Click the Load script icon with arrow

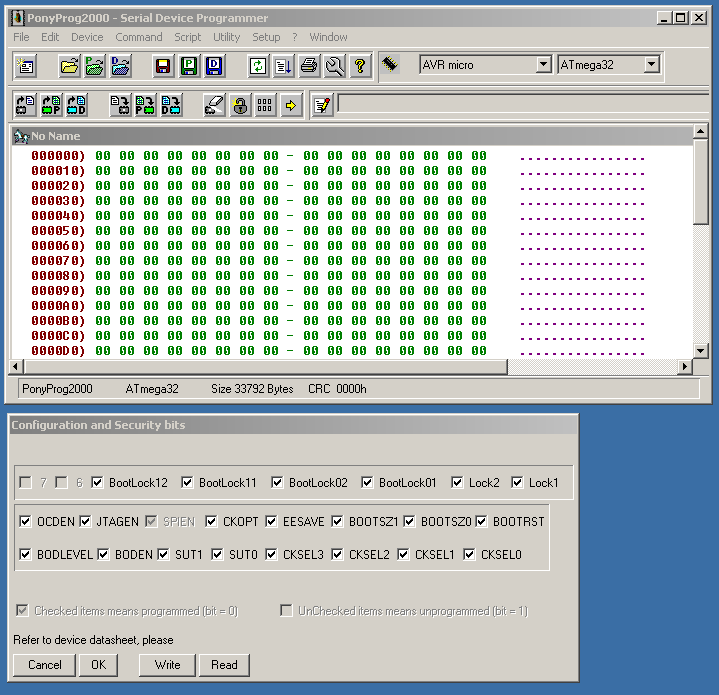(x=283, y=66)
